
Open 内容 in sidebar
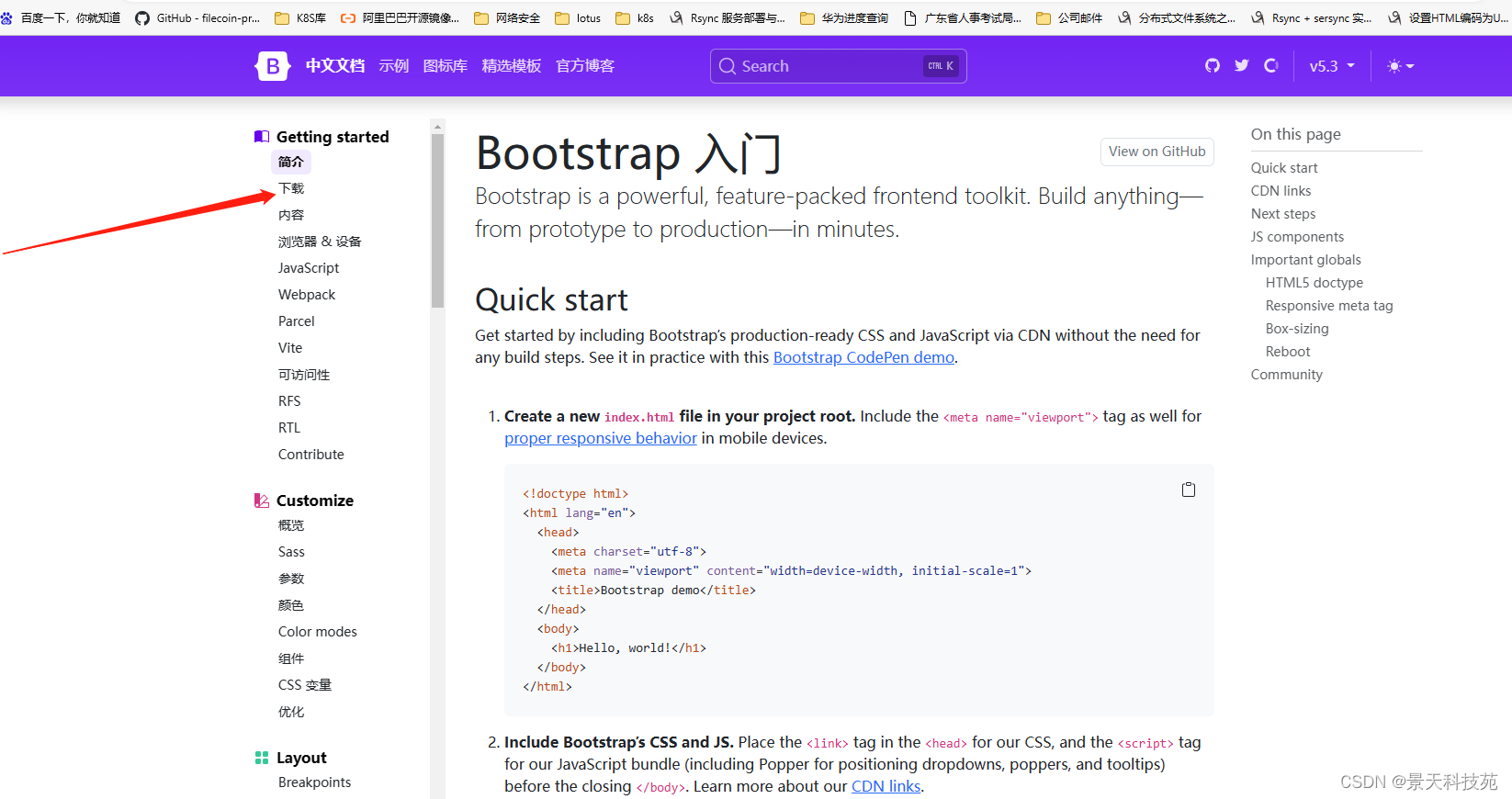click(x=291, y=215)
